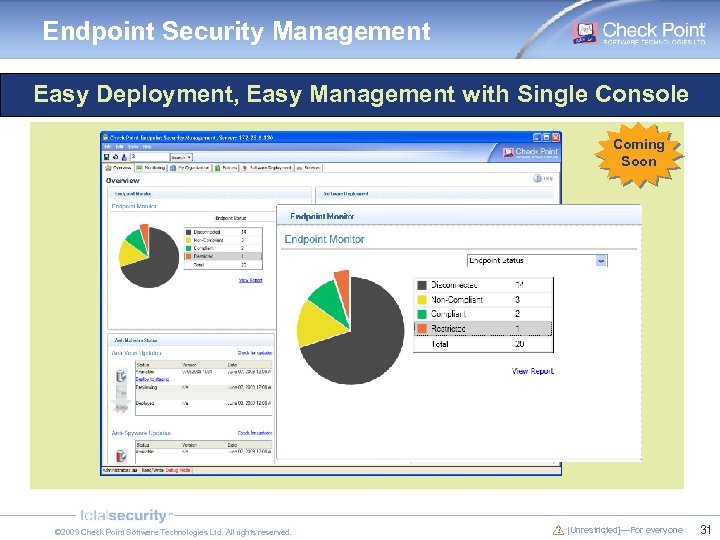Screen dimensions: 720x540
Task: Click the warning triangle icon in the slide footer
Action: (x=558, y=529)
